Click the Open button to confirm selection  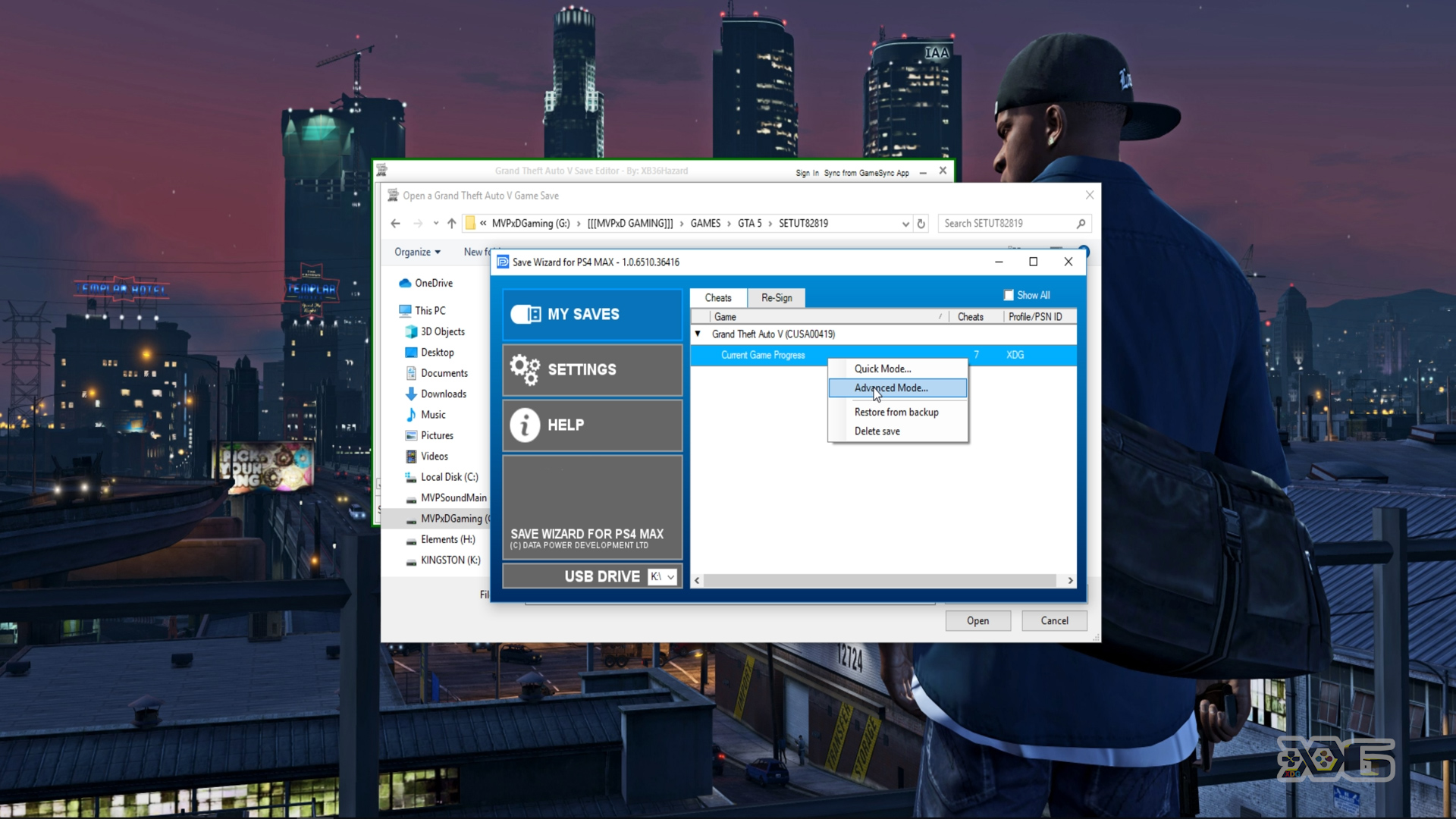tap(977, 620)
